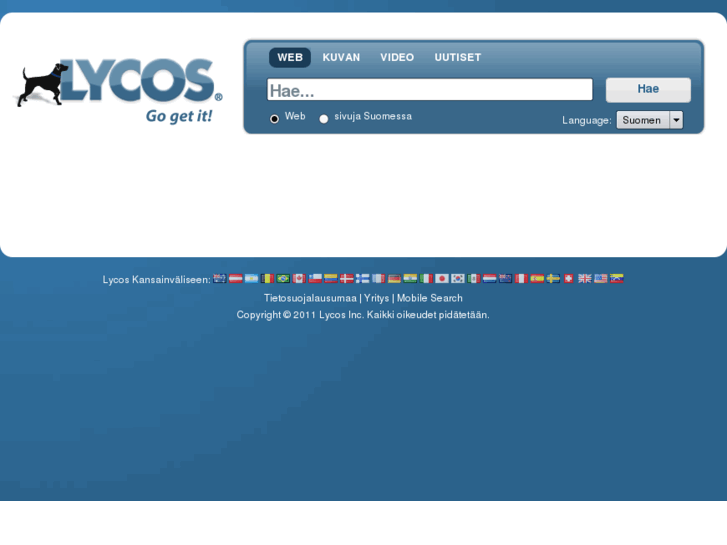The width and height of the screenshot is (727, 545).
Task: Open the New Zealand flag Lycos site
Action: click(505, 278)
